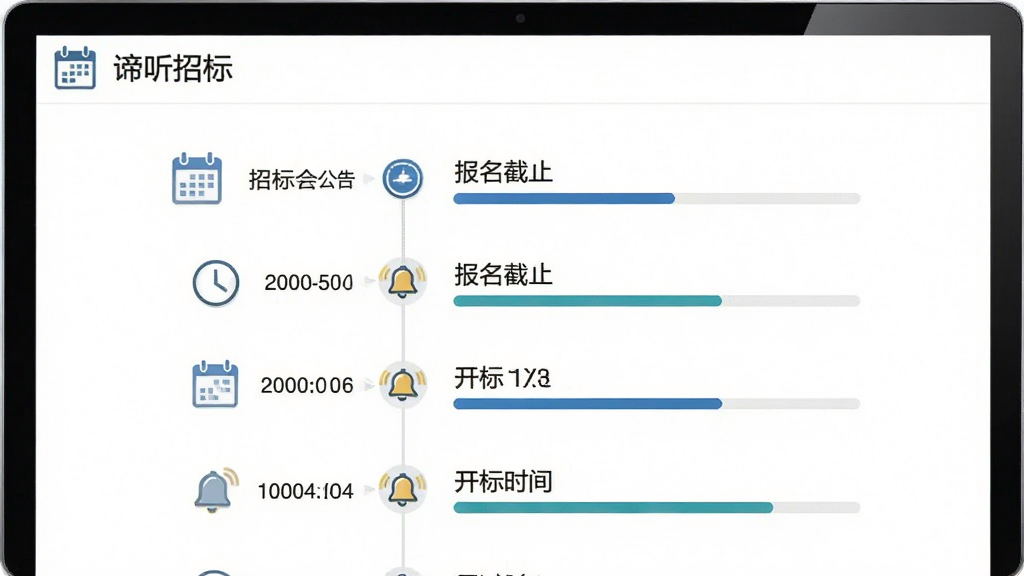The height and width of the screenshot is (576, 1024).
Task: Click the blue progress bar under first 报名截止
Action: (x=656, y=199)
